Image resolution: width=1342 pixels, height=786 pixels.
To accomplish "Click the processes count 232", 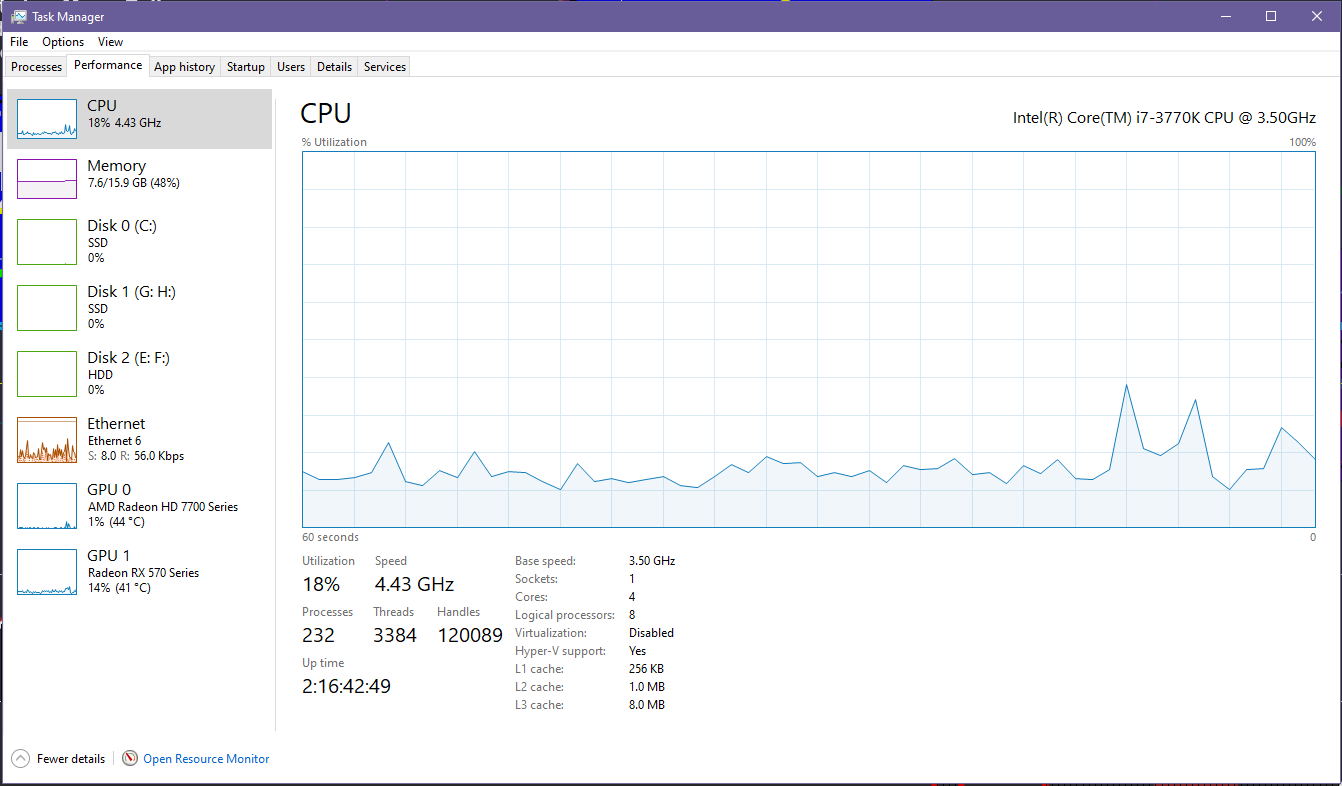I will click(318, 635).
